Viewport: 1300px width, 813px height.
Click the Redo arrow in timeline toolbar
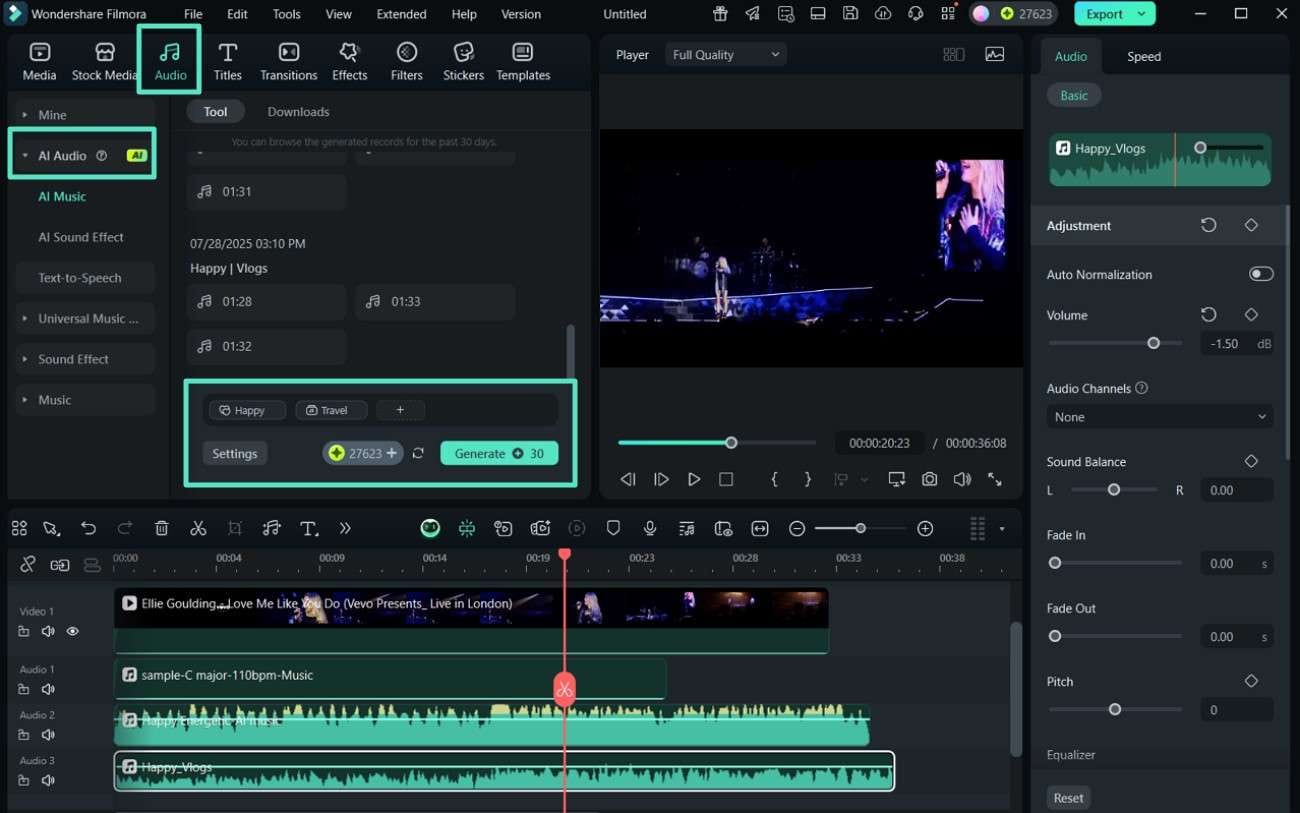[x=125, y=528]
